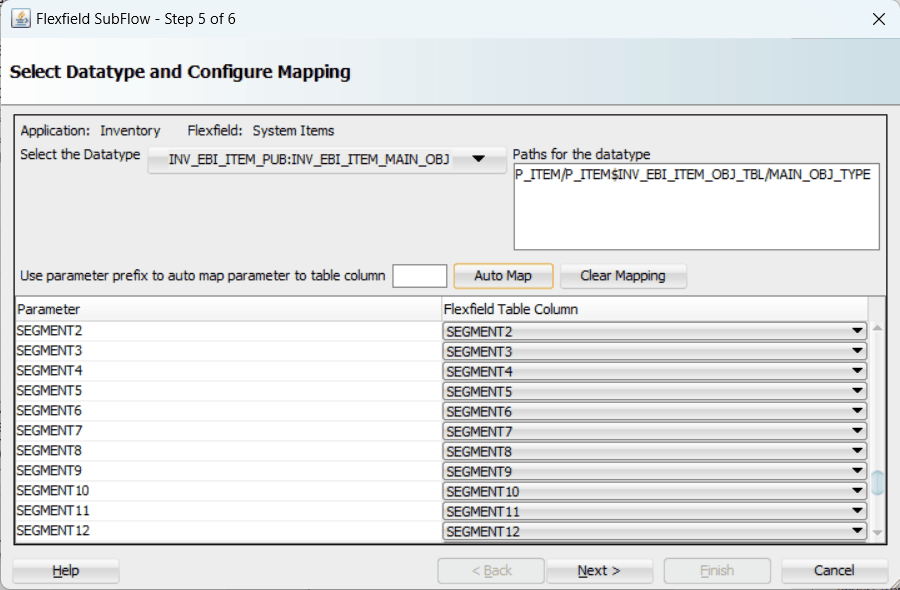Click the parameter prefix input field
The width and height of the screenshot is (900, 590).
coord(419,276)
